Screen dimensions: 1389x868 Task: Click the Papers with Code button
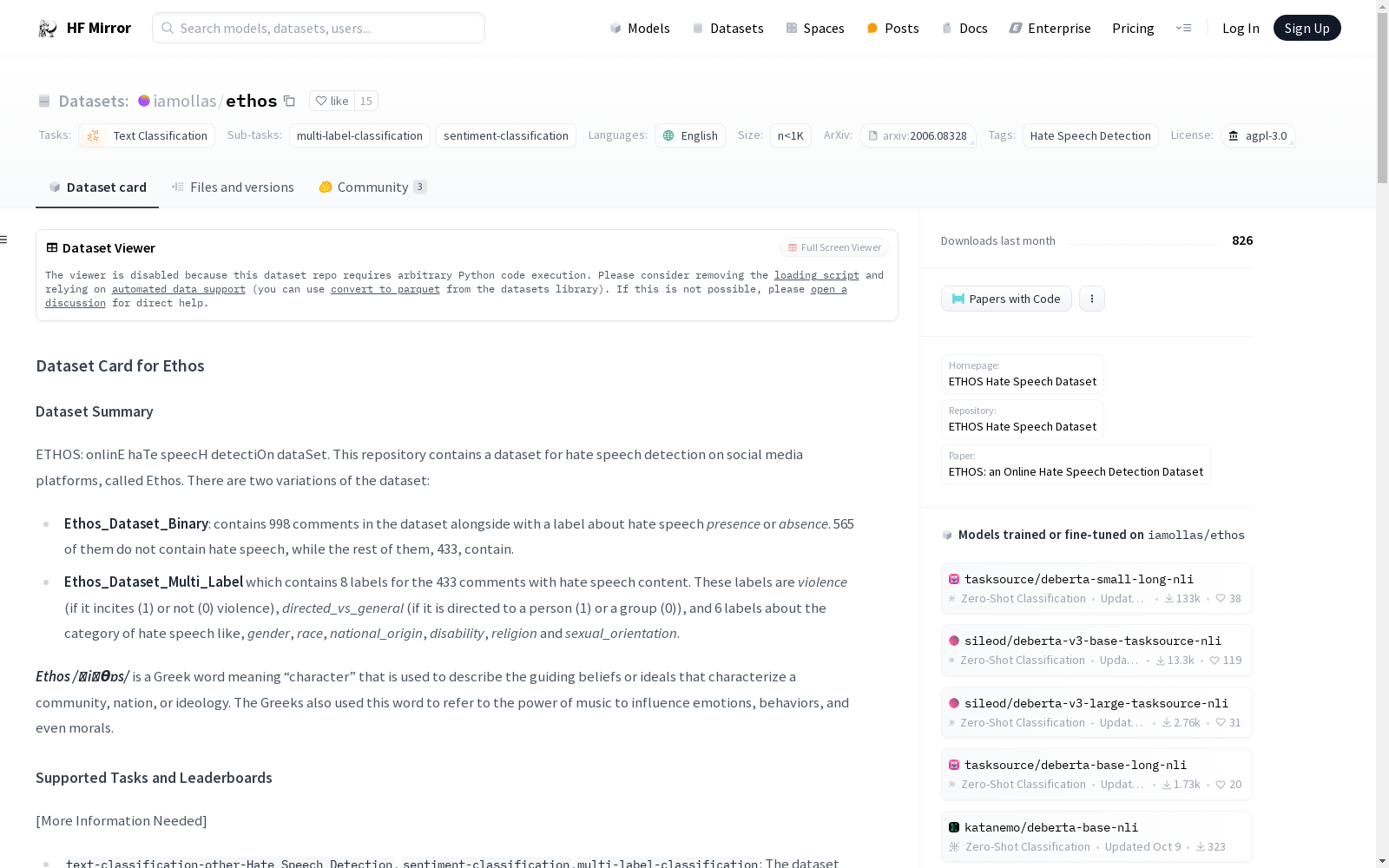pyautogui.click(x=1006, y=299)
